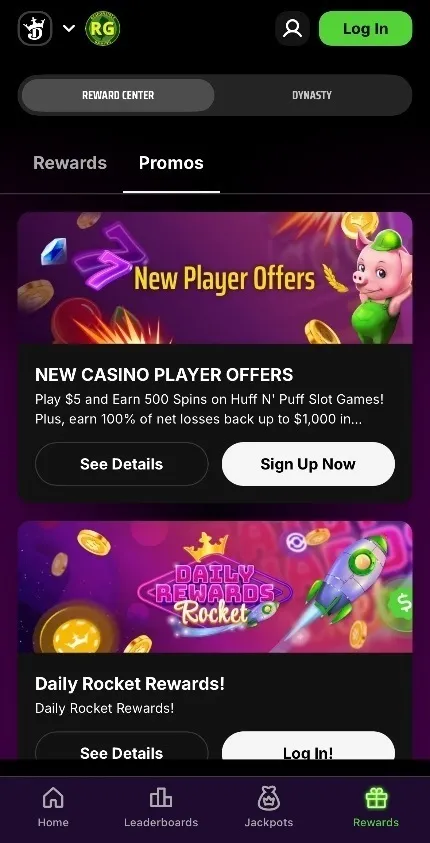The height and width of the screenshot is (843, 430).
Task: Open Rewards gift box icon
Action: point(376,798)
